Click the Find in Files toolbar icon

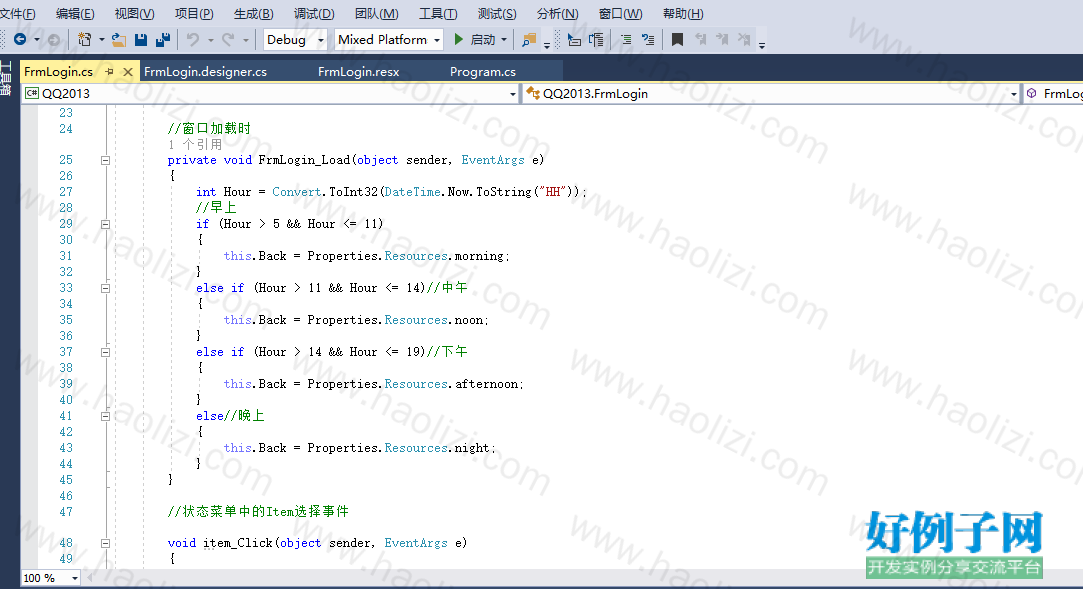click(529, 39)
